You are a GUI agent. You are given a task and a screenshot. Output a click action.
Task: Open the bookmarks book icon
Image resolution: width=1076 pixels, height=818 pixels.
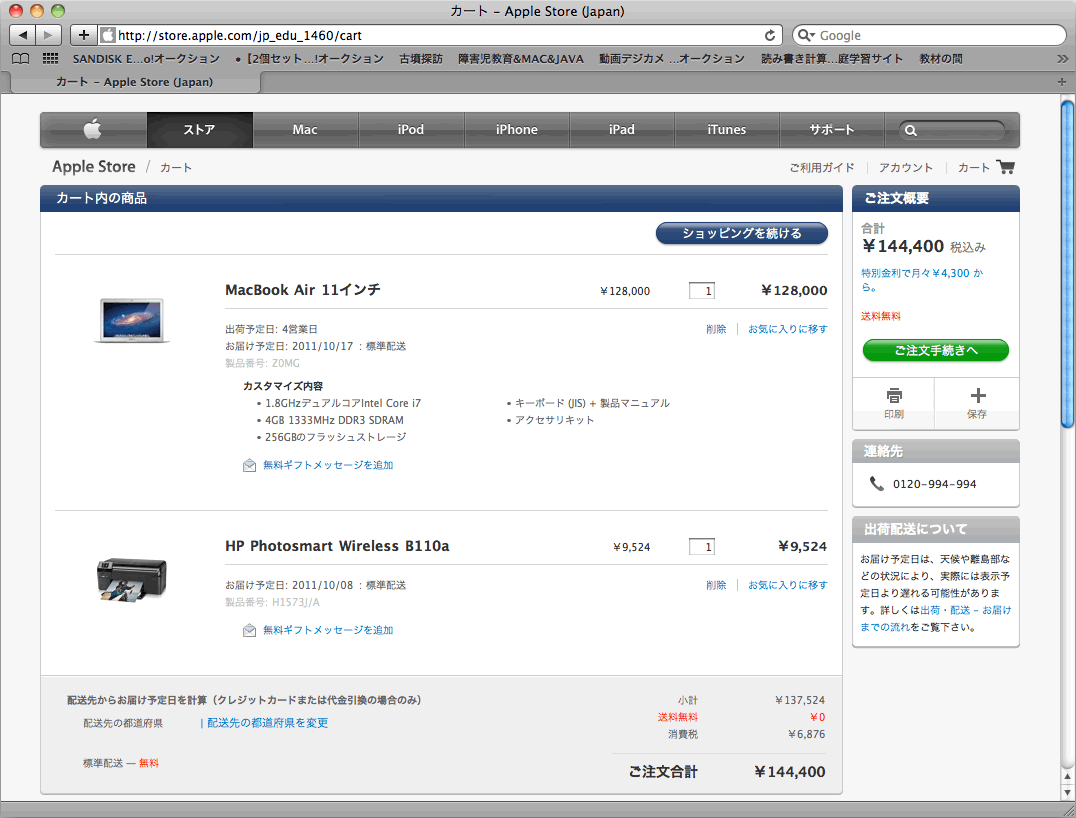point(21,59)
